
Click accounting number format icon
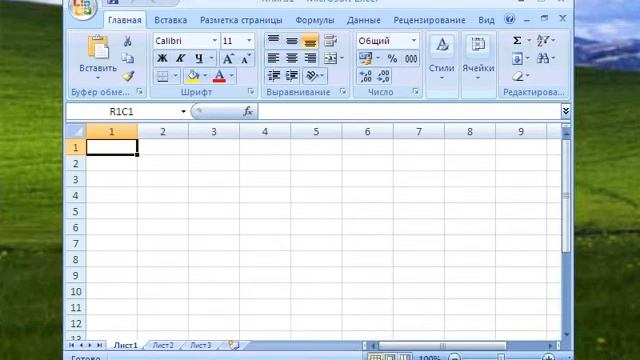tap(365, 58)
